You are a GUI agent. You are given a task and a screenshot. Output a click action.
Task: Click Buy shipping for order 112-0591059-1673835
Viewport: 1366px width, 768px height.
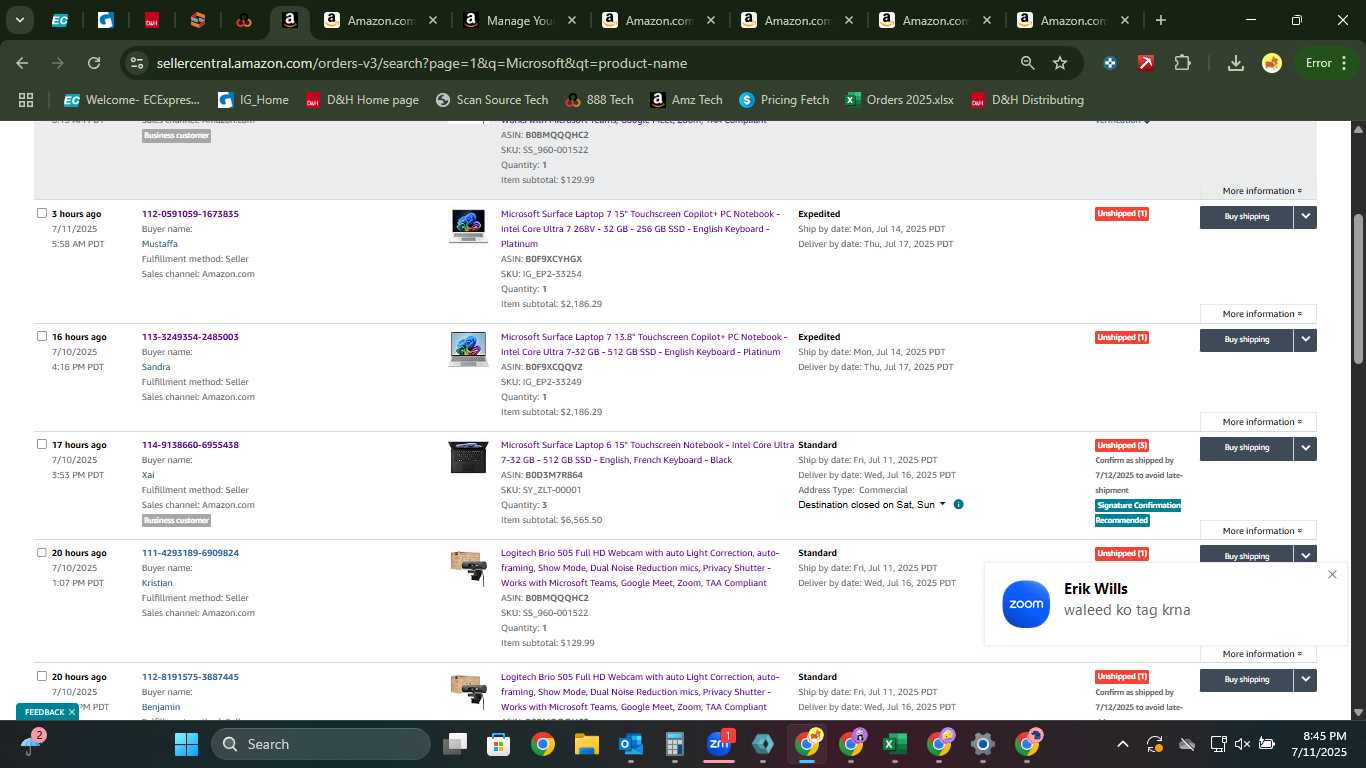[x=1247, y=216]
